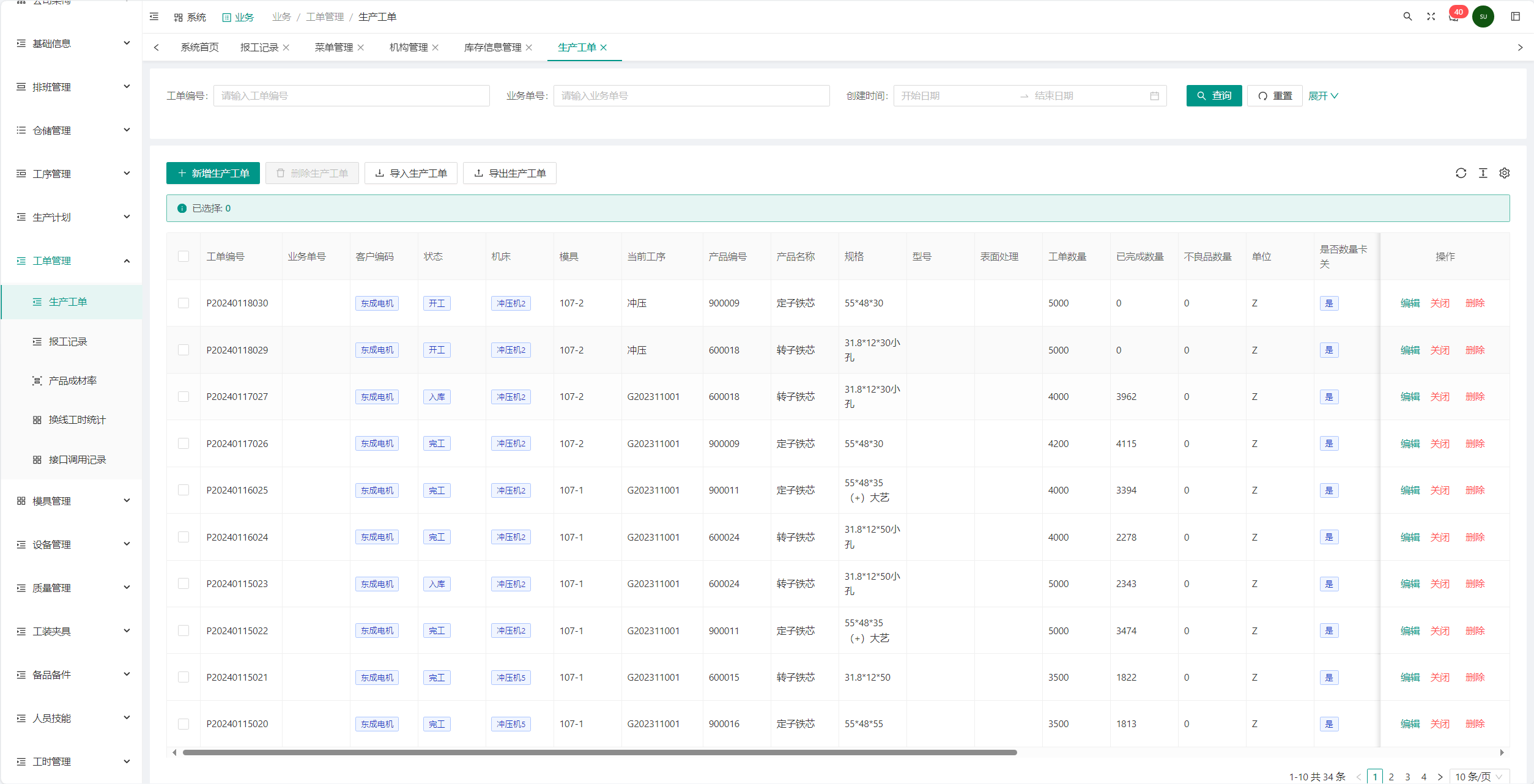Click 导入生产工单 button
Image resolution: width=1534 pixels, height=784 pixels.
(x=411, y=173)
